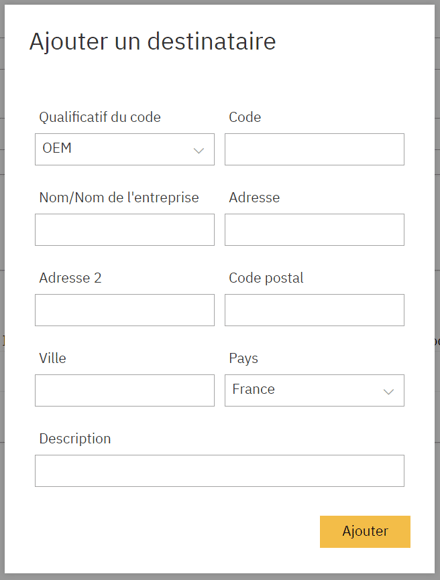Click the Ville text field
Image resolution: width=440 pixels, height=580 pixels.
(125, 390)
